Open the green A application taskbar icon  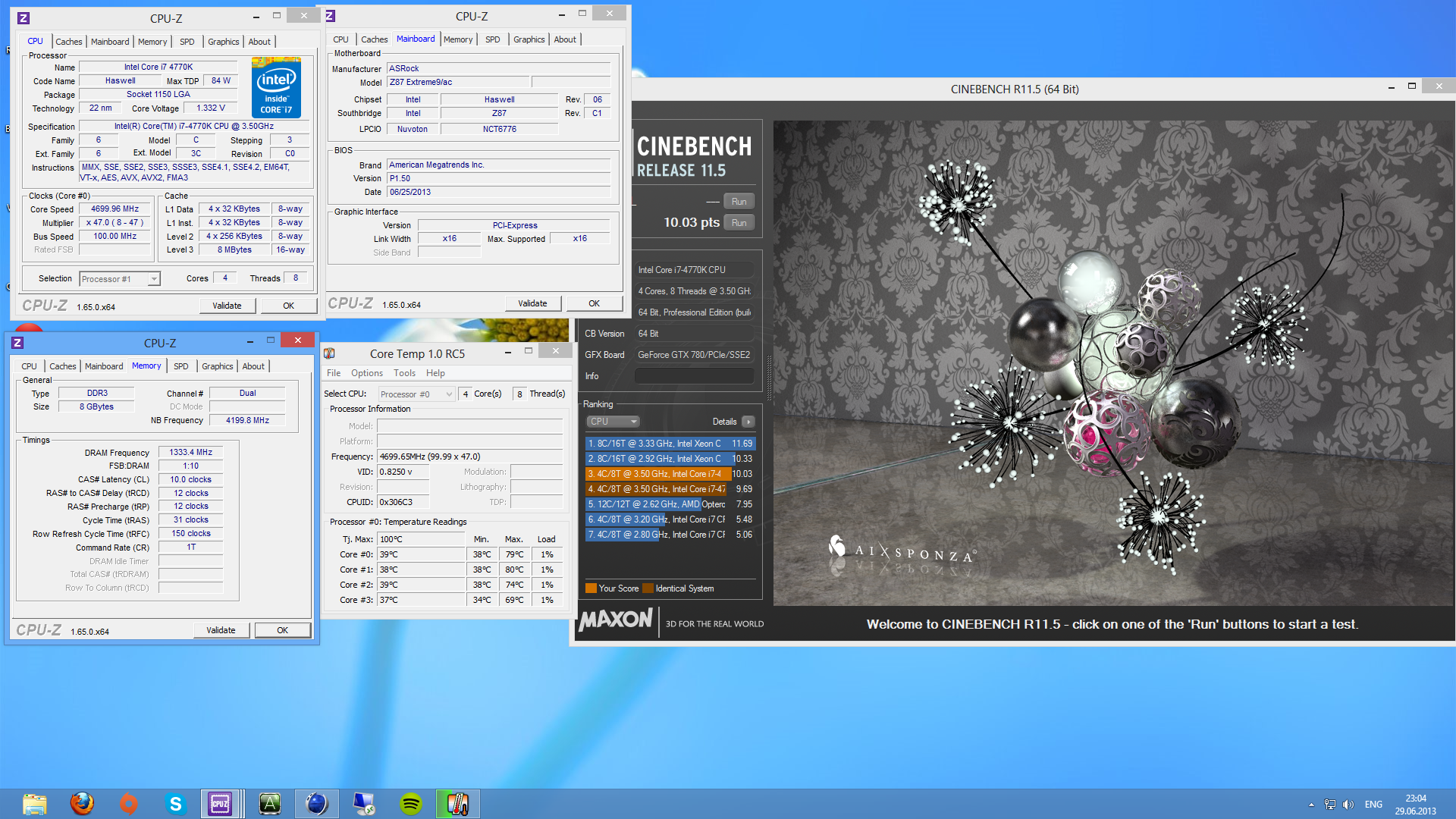click(x=270, y=804)
